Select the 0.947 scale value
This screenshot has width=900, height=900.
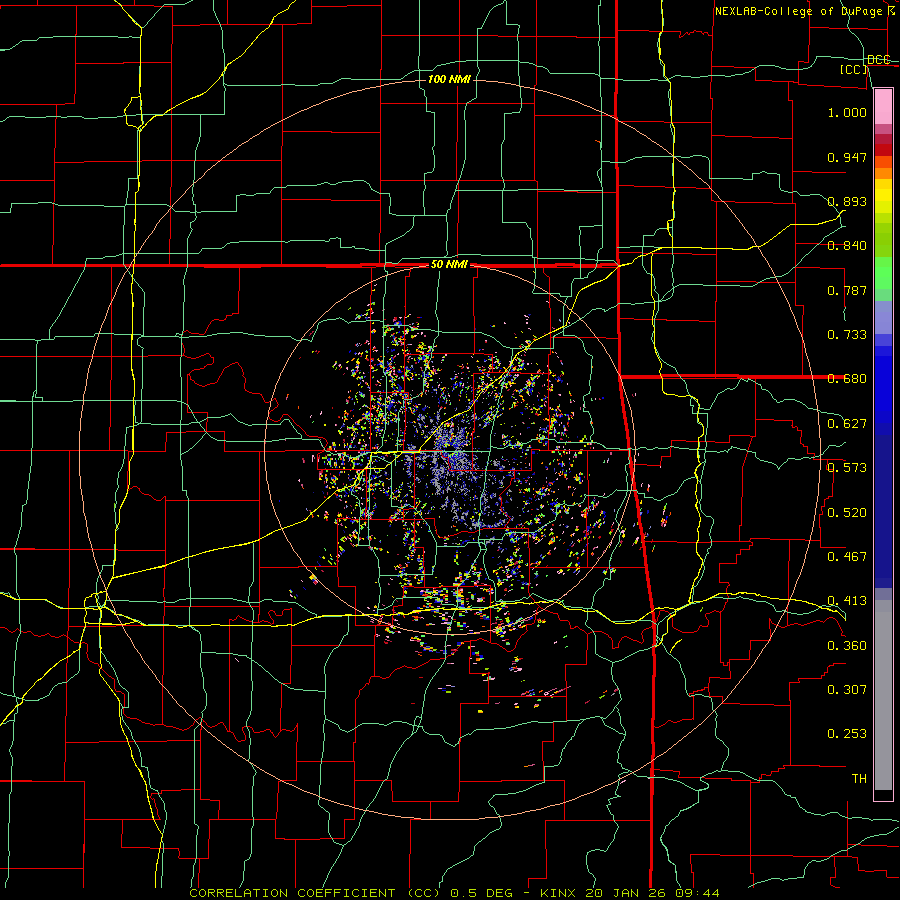[x=847, y=157]
